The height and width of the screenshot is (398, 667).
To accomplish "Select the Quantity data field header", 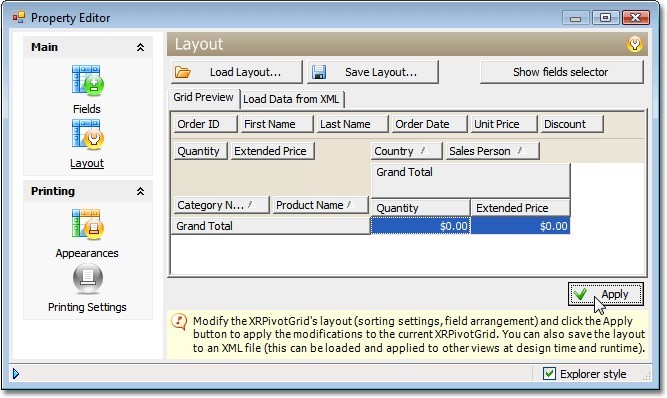I will (201, 151).
